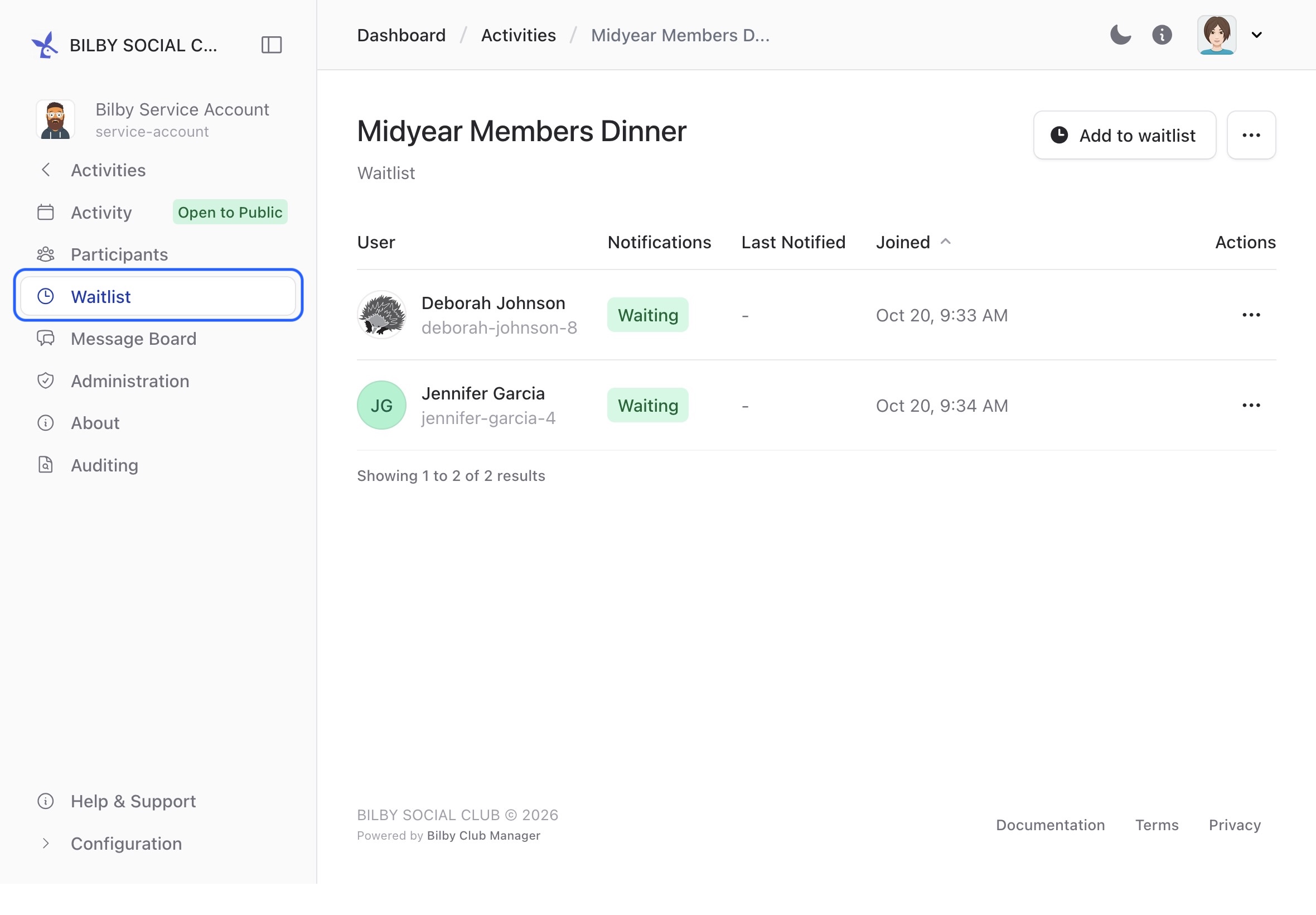Viewport: 1316px width, 915px height.
Task: Sort by Joined column
Action: tap(913, 242)
